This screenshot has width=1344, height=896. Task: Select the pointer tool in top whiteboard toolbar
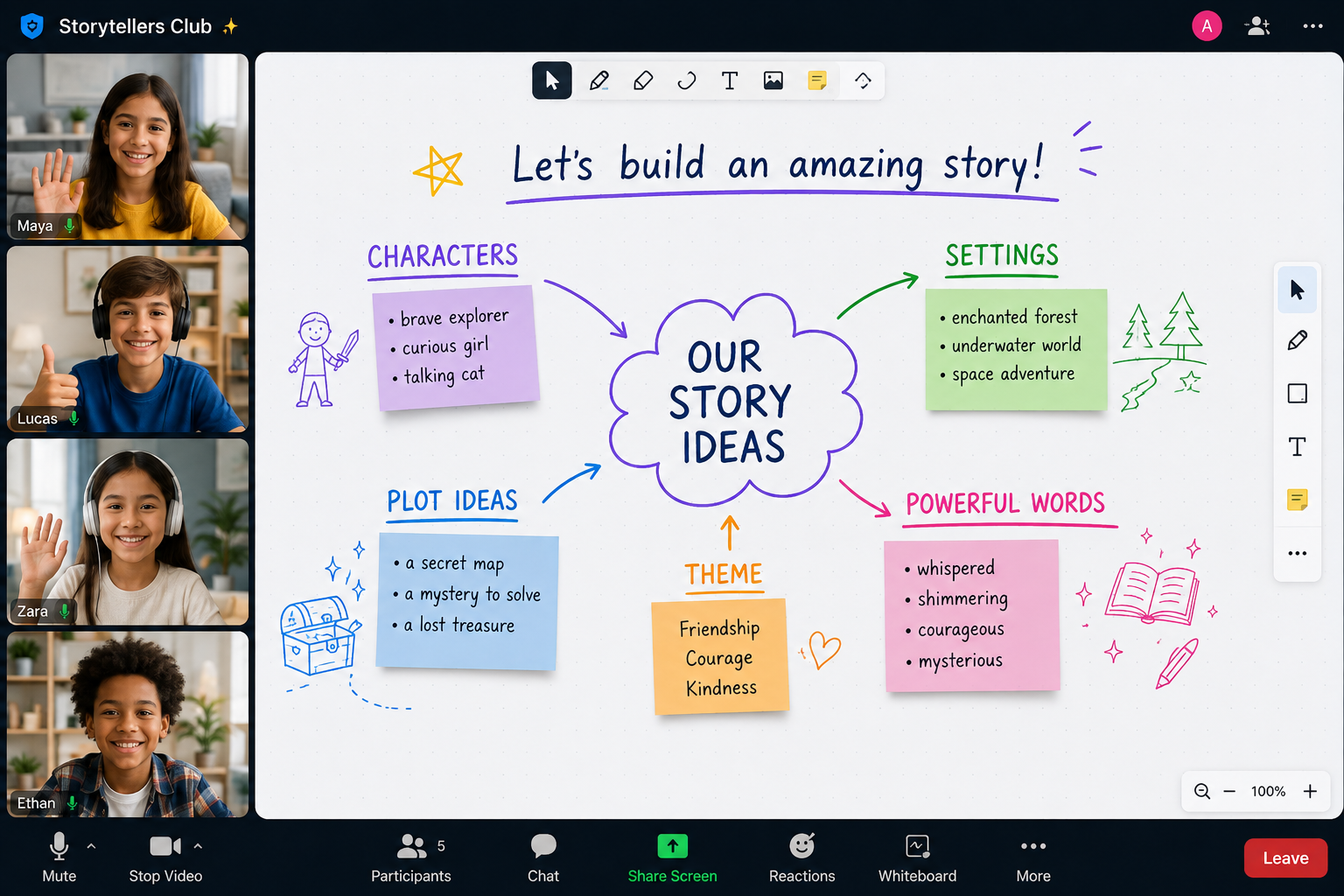(x=552, y=80)
